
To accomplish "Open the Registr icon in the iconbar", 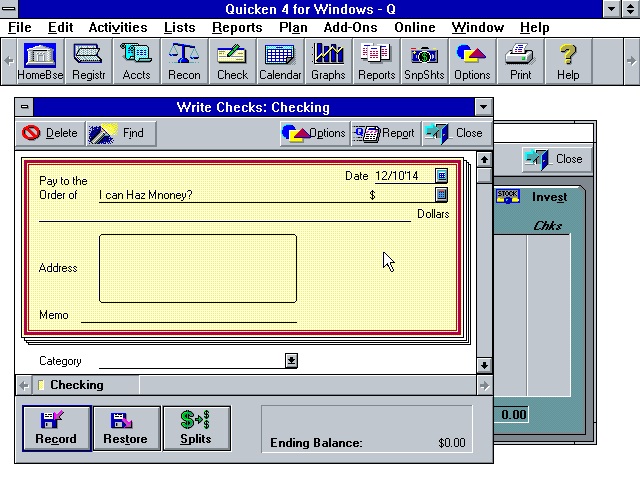I will click(88, 61).
